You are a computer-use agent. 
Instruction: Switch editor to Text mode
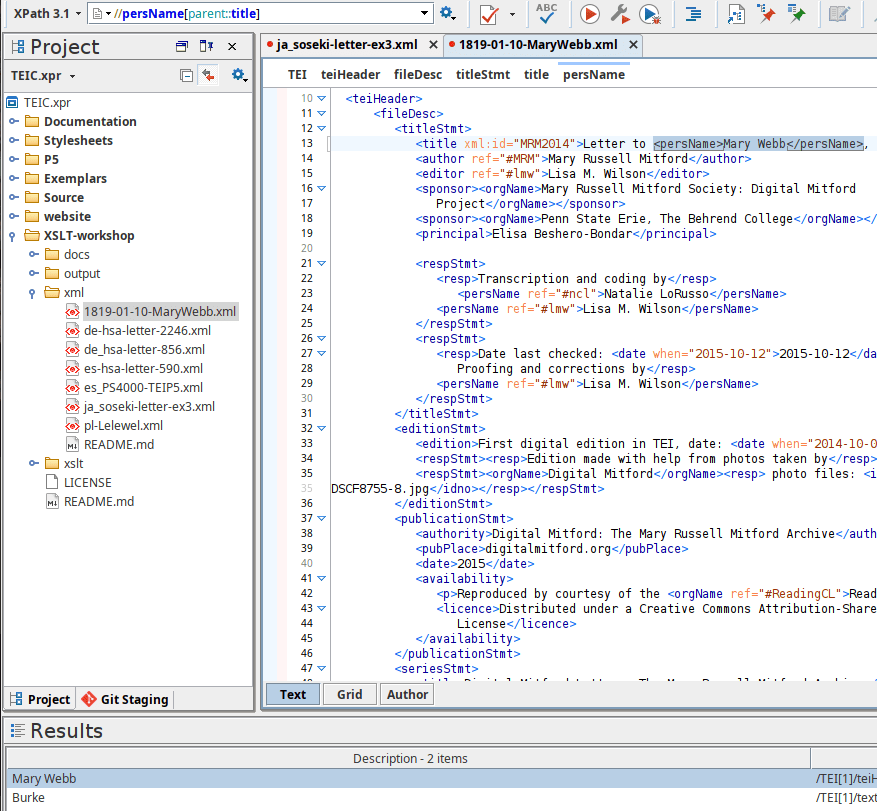click(293, 695)
